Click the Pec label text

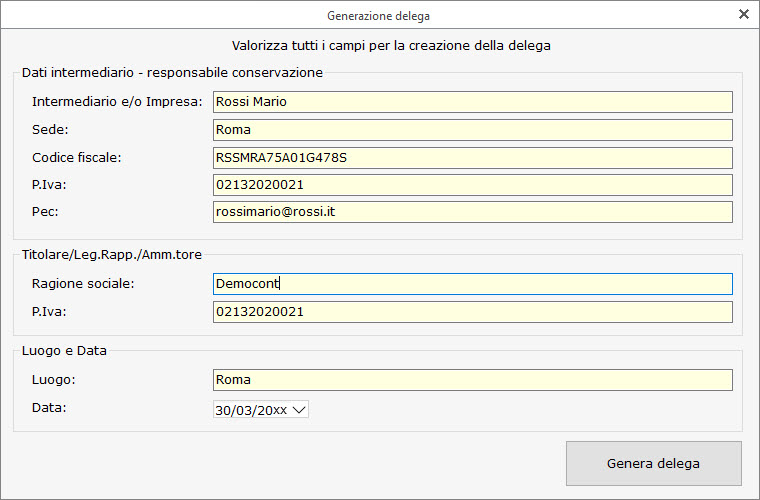coord(45,212)
